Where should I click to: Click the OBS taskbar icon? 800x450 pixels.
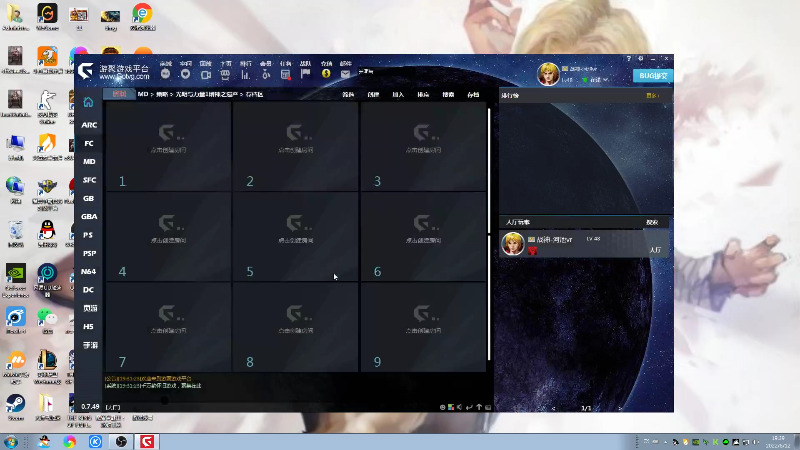tap(121, 441)
